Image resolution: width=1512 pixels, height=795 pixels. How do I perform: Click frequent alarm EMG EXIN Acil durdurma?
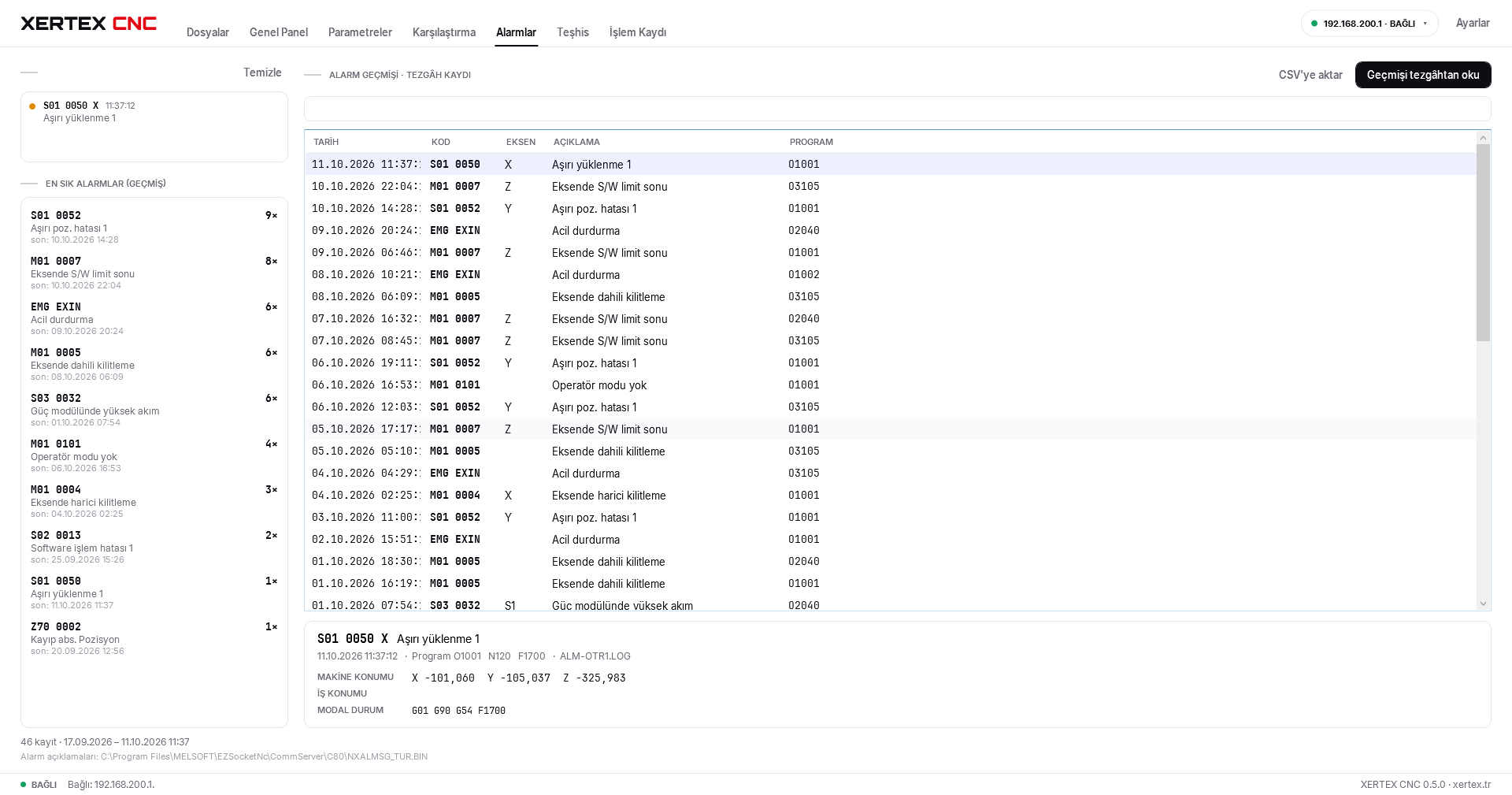coord(154,318)
